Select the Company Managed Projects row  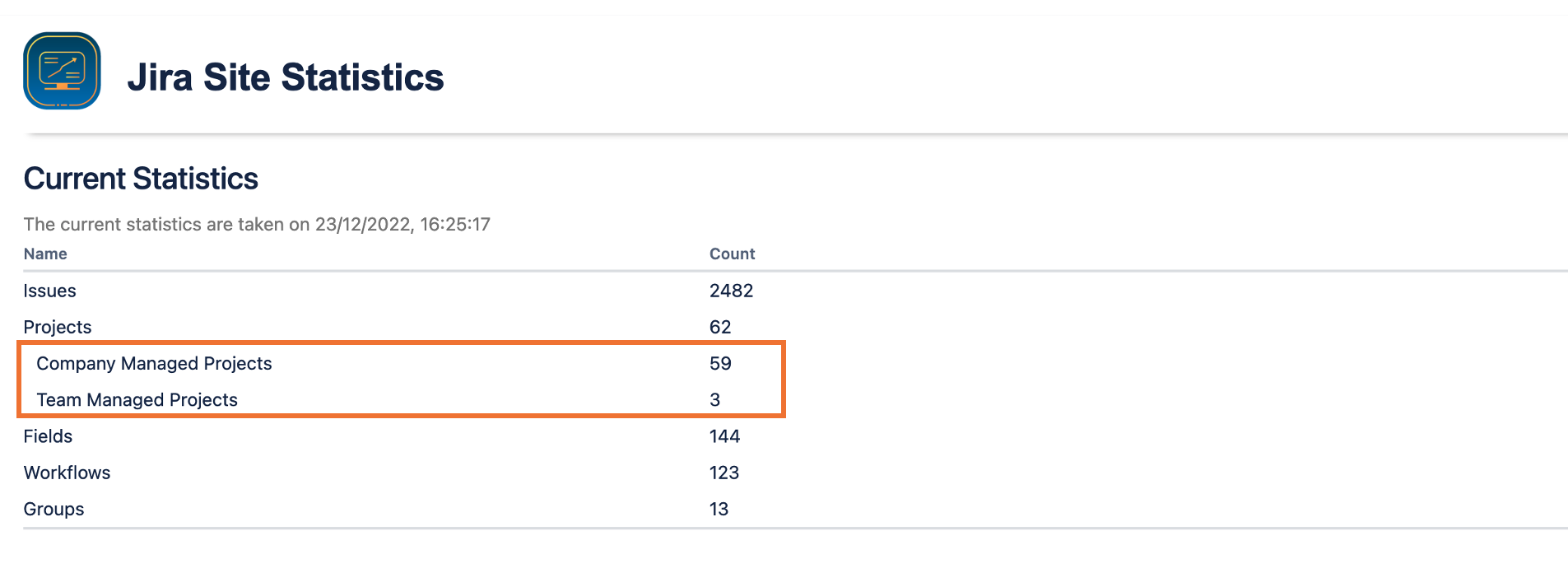tap(154, 363)
